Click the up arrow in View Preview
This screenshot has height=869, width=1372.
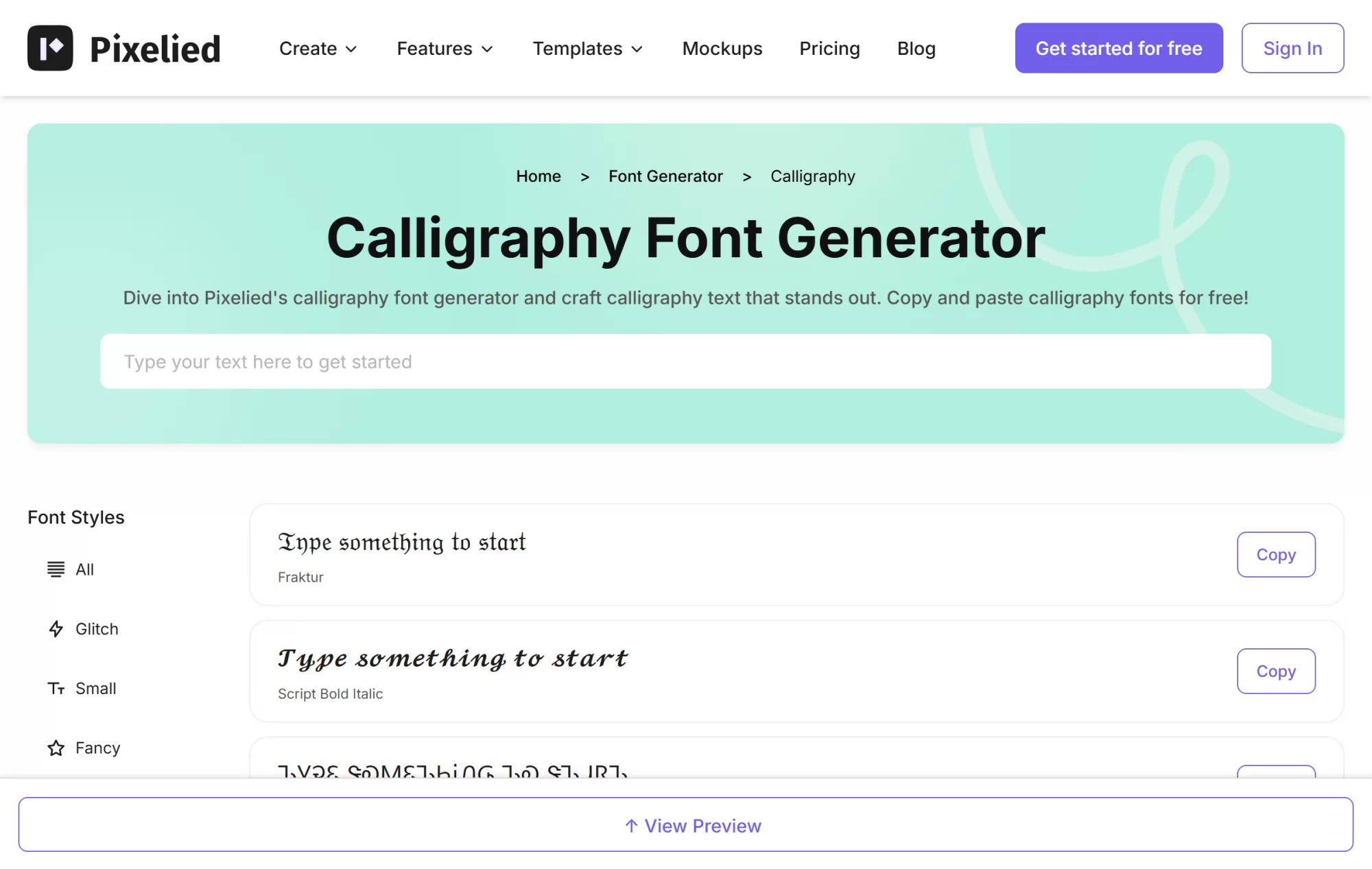[632, 826]
